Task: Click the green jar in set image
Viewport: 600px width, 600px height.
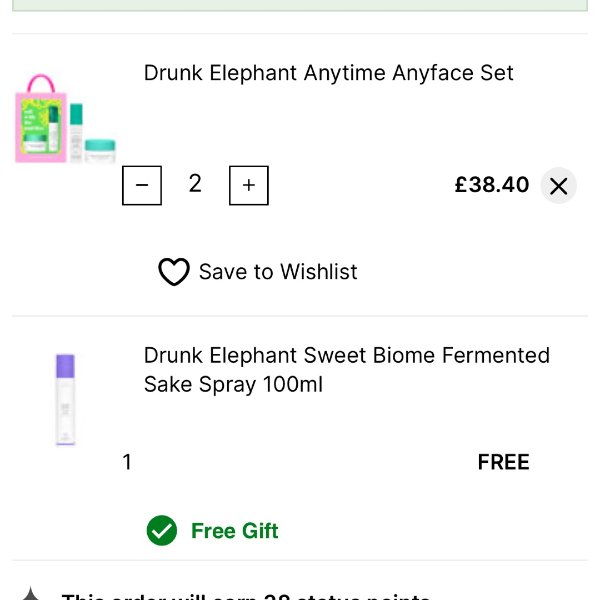Action: 100,150
